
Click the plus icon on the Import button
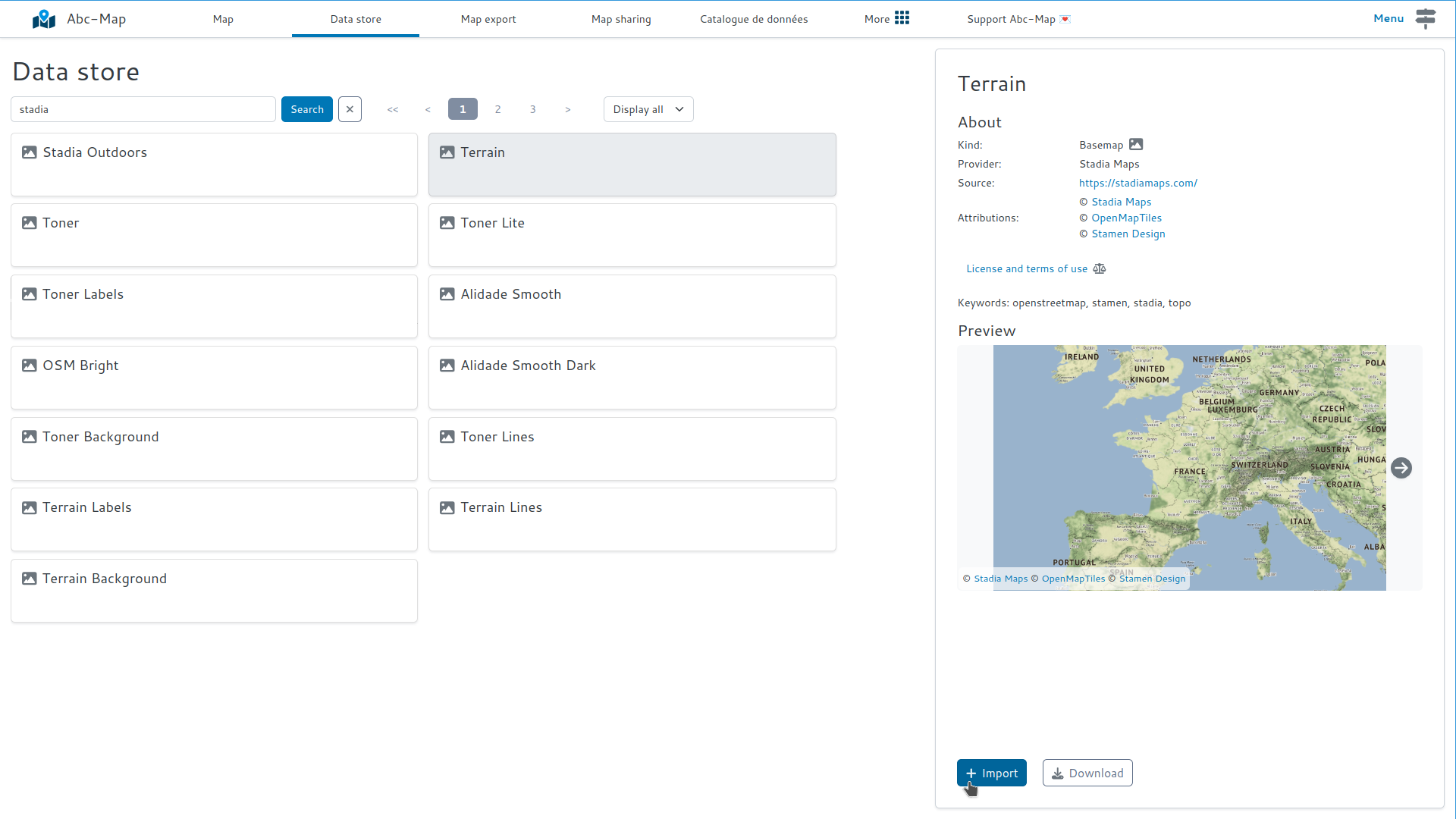(x=971, y=773)
